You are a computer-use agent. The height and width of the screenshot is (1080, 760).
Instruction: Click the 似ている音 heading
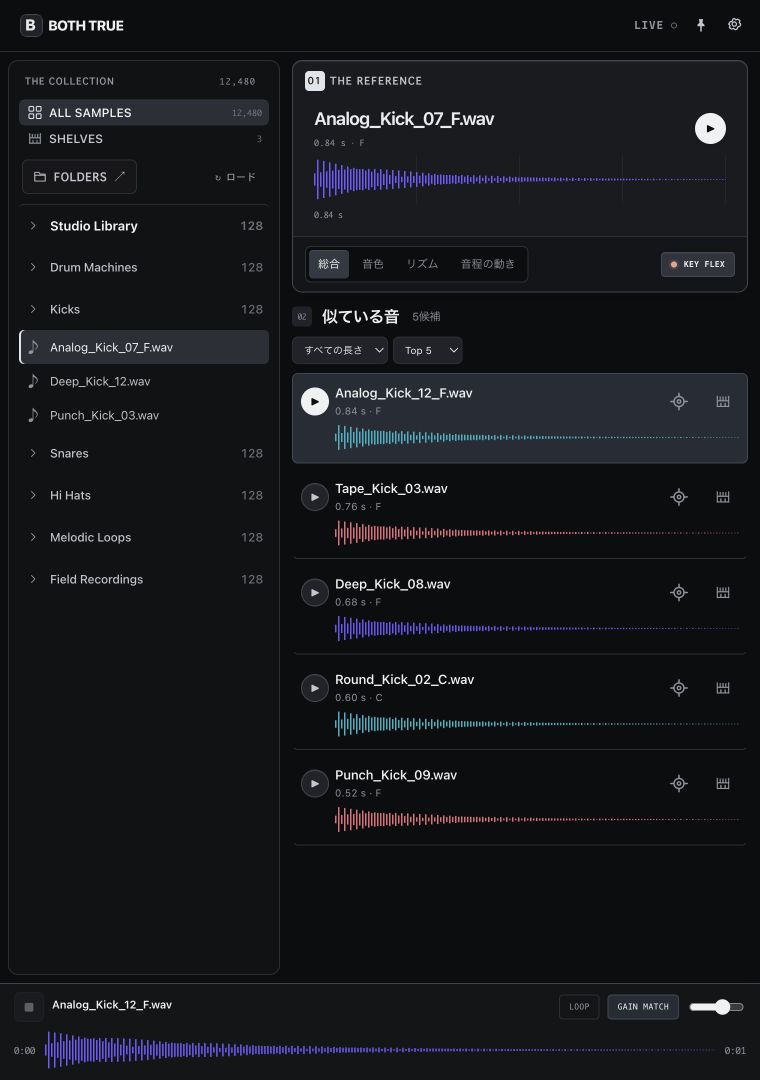(x=360, y=317)
